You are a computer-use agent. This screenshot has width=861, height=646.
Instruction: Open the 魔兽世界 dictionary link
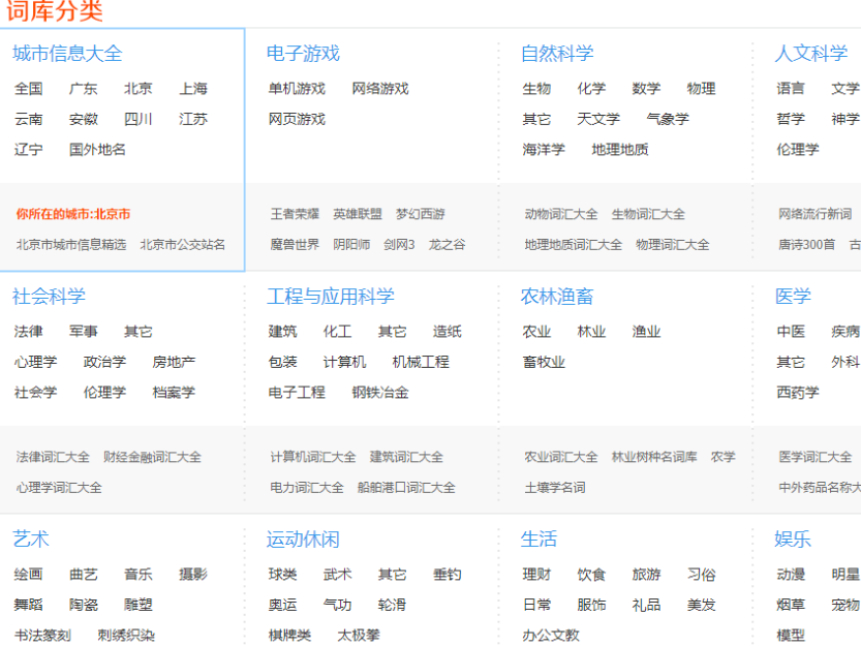(x=295, y=244)
